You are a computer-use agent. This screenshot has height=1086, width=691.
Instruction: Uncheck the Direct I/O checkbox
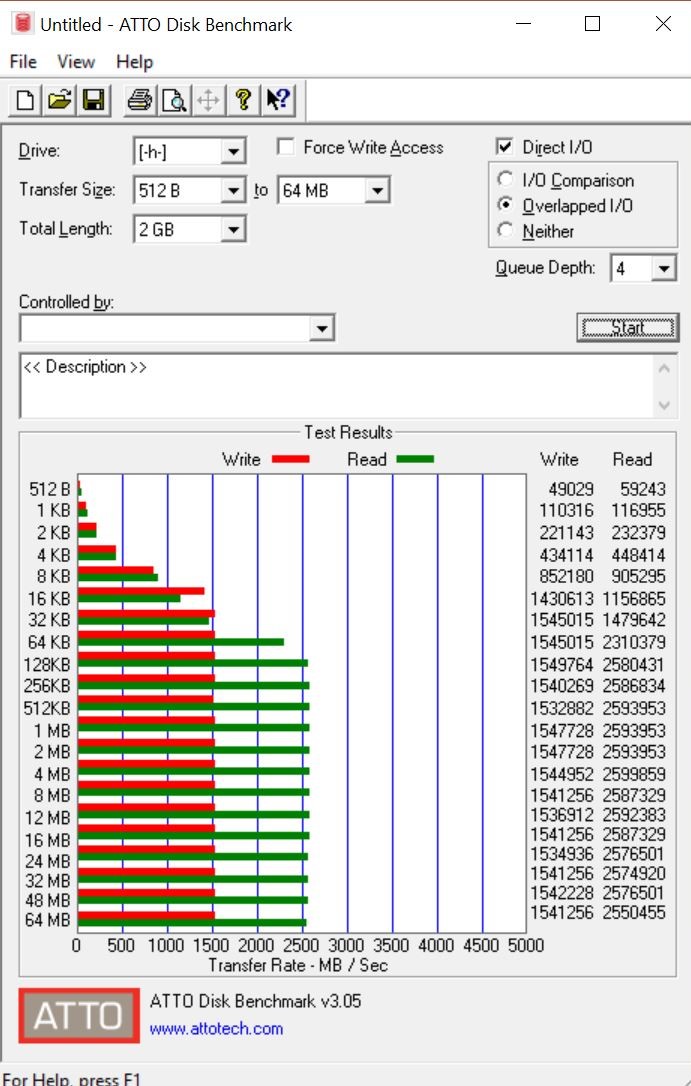click(x=505, y=147)
